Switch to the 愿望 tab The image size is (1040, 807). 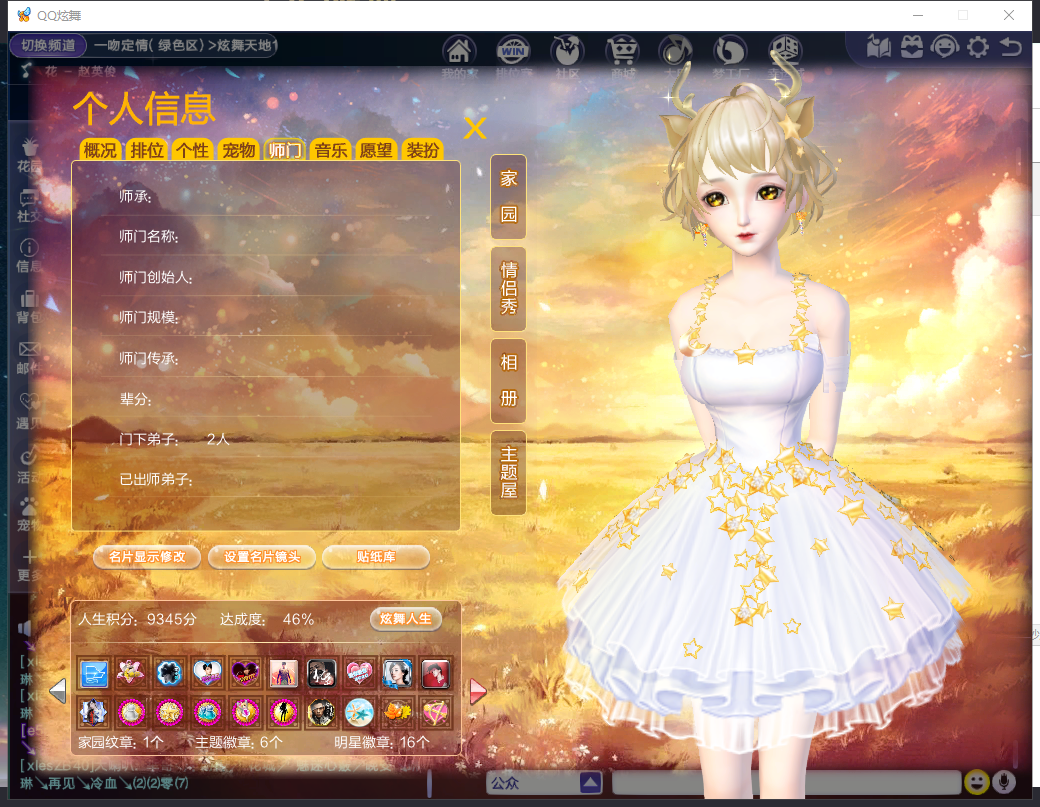(376, 151)
